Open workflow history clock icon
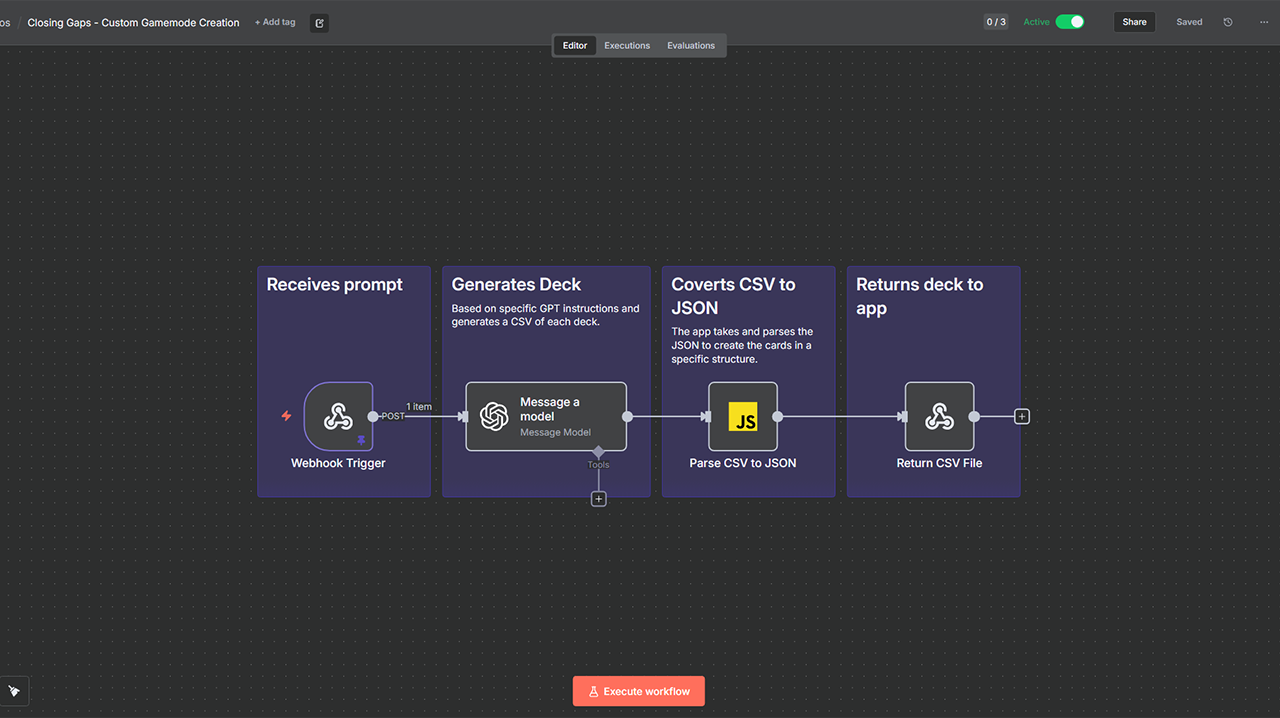Image resolution: width=1280 pixels, height=718 pixels. 1228,22
